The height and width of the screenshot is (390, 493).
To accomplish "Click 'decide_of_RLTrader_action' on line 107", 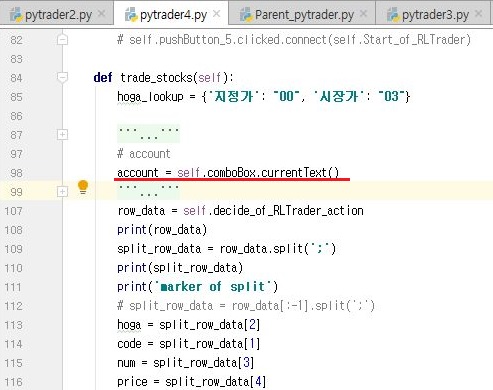I will click(x=288, y=211).
